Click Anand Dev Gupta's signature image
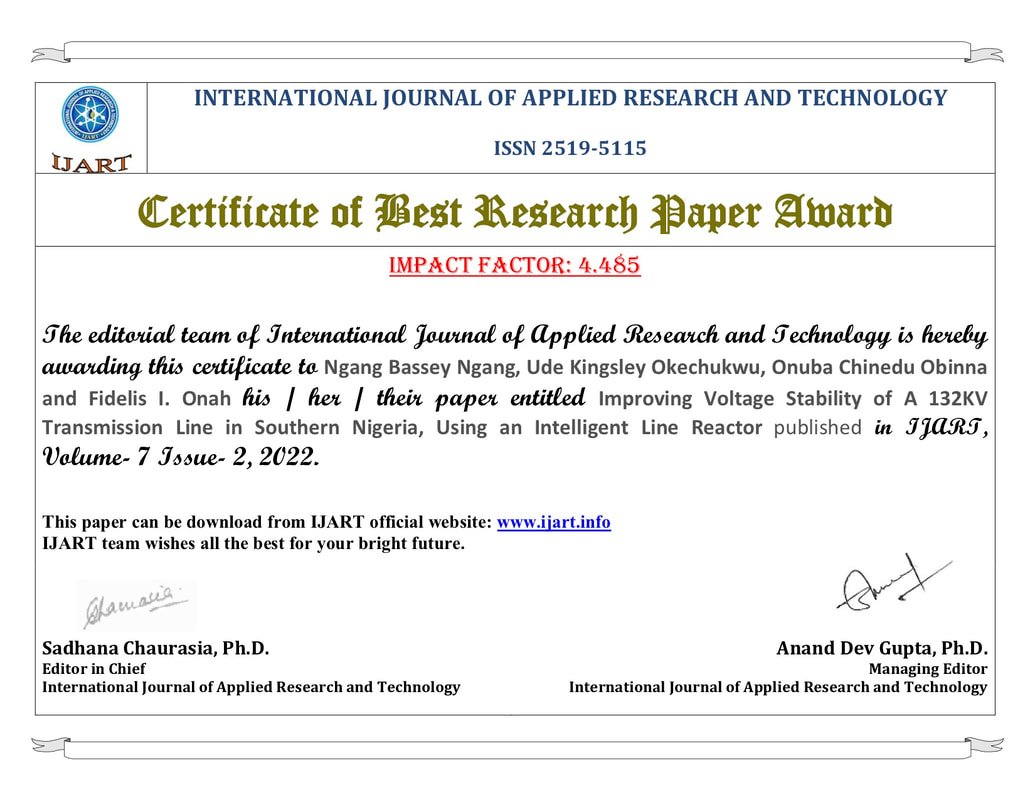The width and height of the screenshot is (1035, 800). click(x=894, y=583)
